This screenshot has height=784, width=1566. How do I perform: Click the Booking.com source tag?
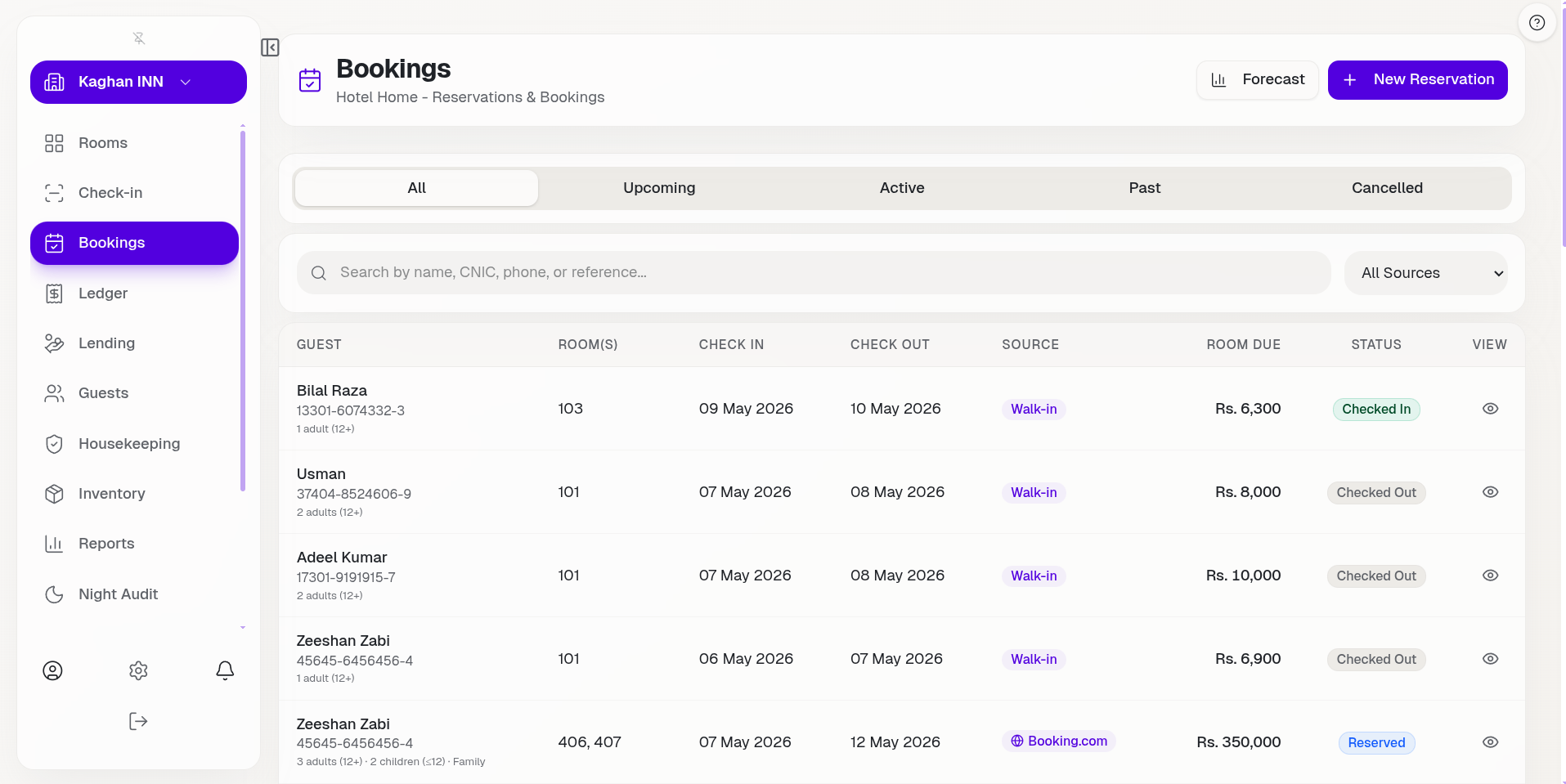(1059, 741)
